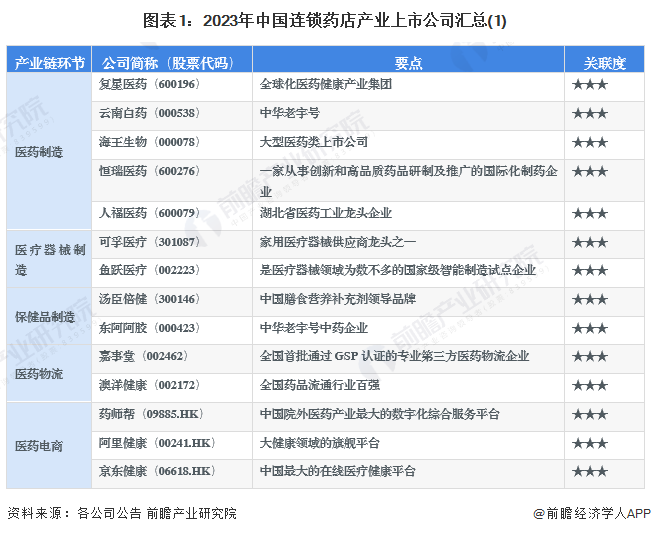The image size is (651, 534).
Task: Click the star rating in 人福医药 row
Action: point(590,214)
